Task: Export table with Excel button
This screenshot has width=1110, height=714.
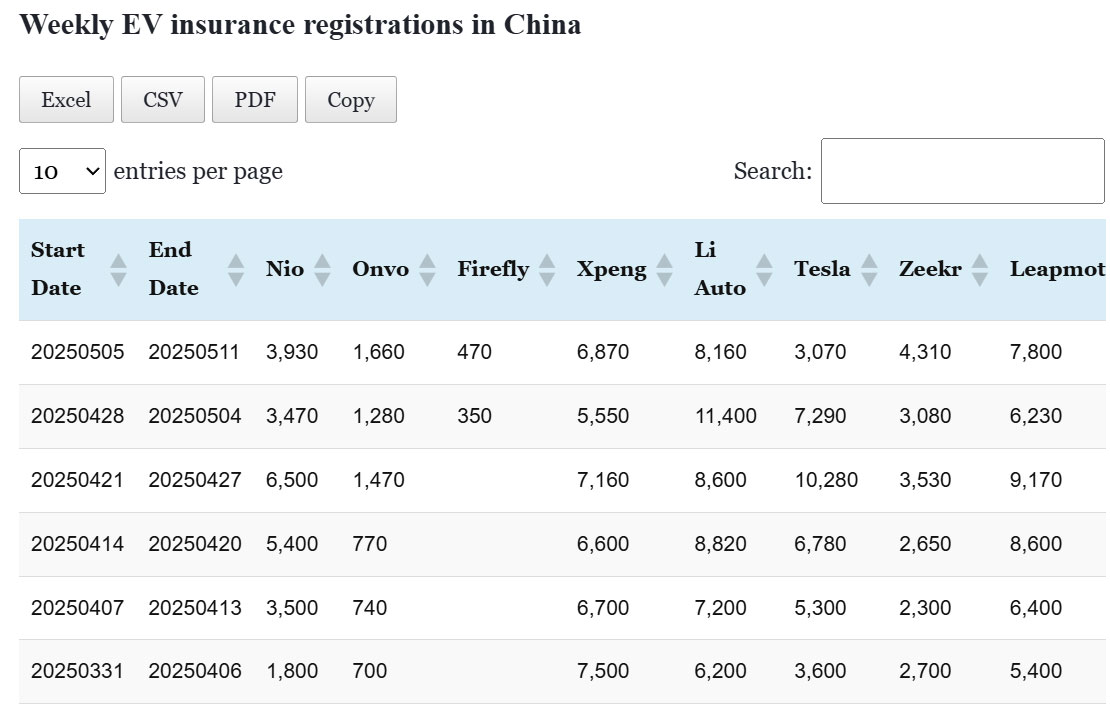Action: [x=66, y=100]
